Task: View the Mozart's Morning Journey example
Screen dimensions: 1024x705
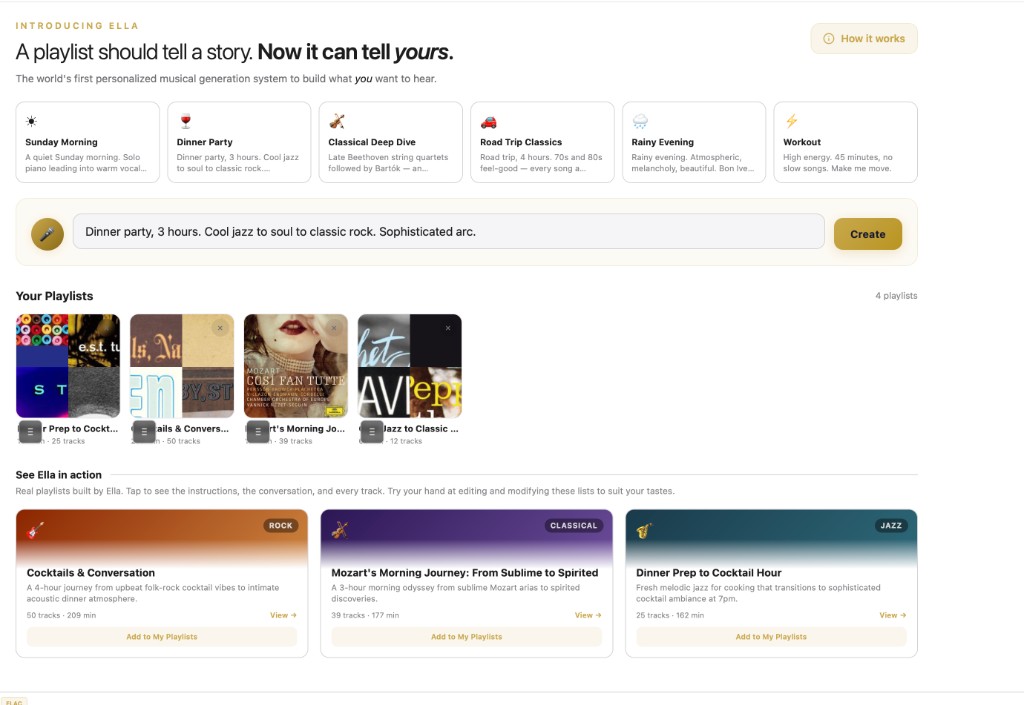Action: pyautogui.click(x=588, y=615)
